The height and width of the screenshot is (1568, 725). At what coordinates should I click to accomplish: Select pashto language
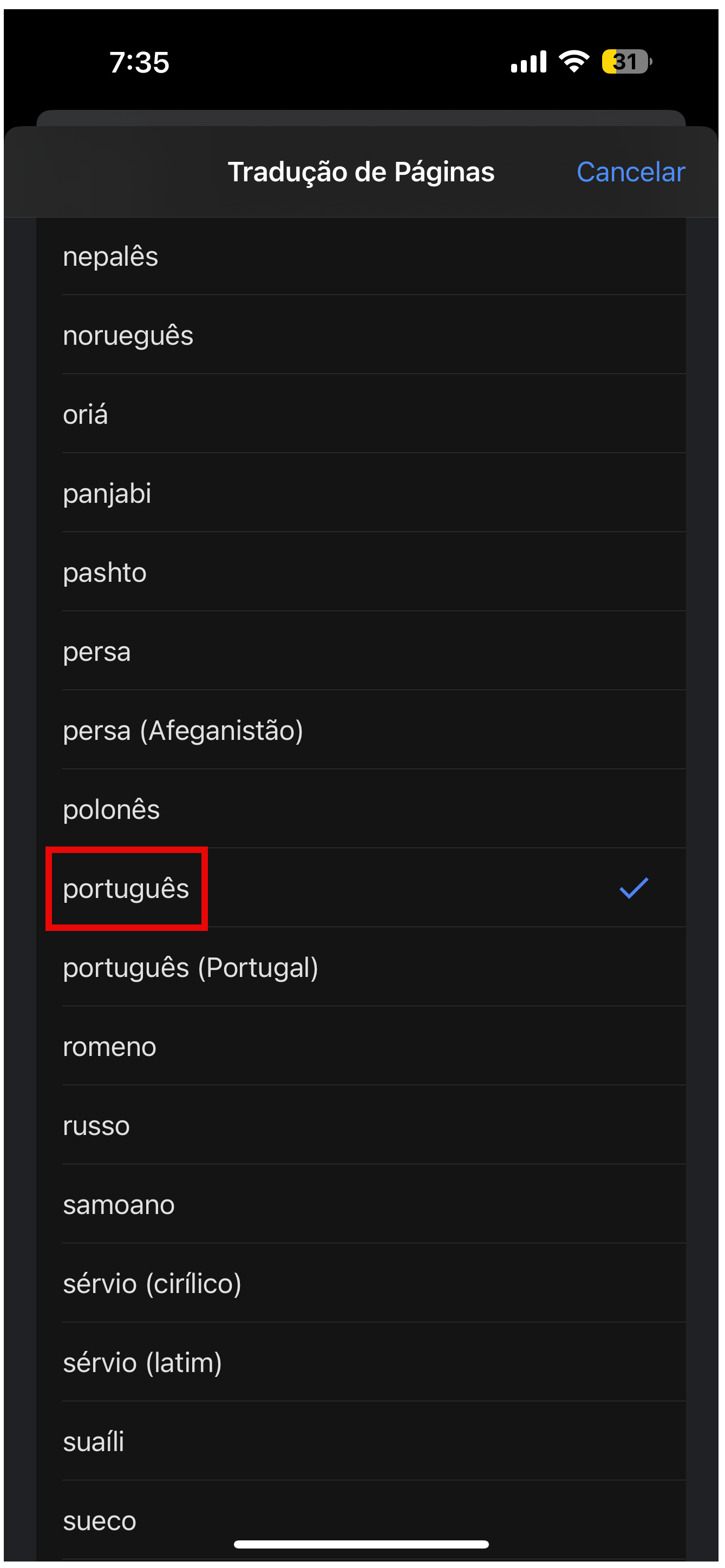(x=104, y=573)
